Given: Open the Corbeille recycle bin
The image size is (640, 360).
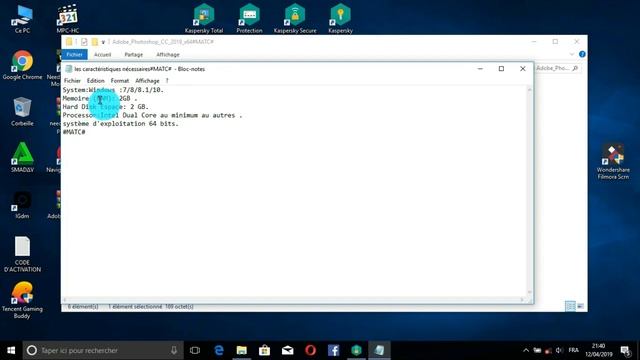Looking at the screenshot, I should [22, 111].
